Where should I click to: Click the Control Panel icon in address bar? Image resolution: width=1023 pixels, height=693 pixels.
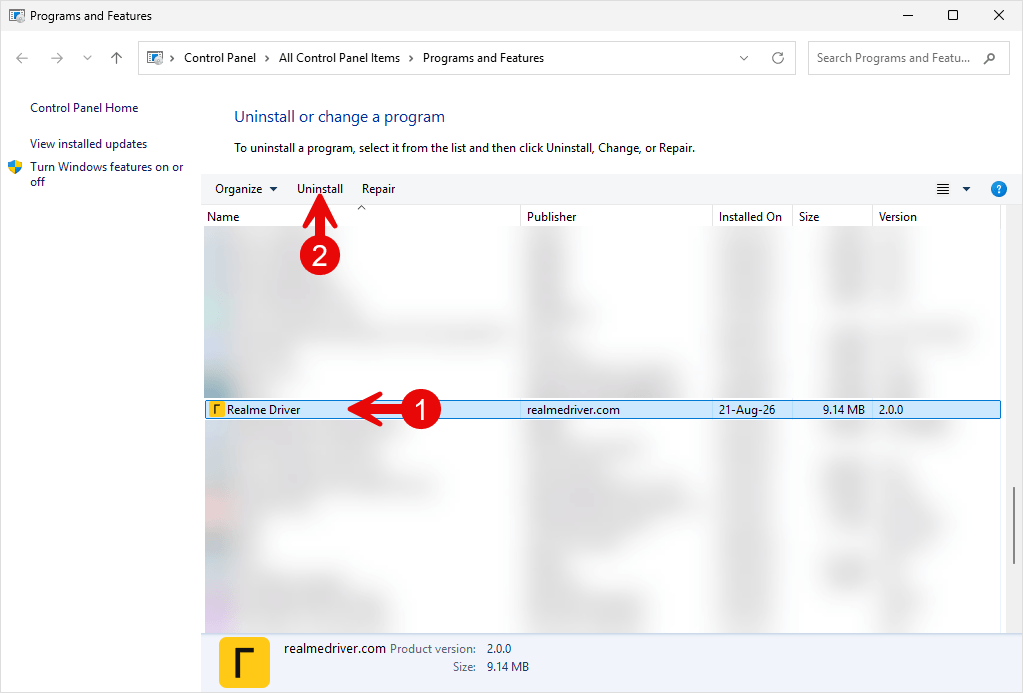(155, 58)
